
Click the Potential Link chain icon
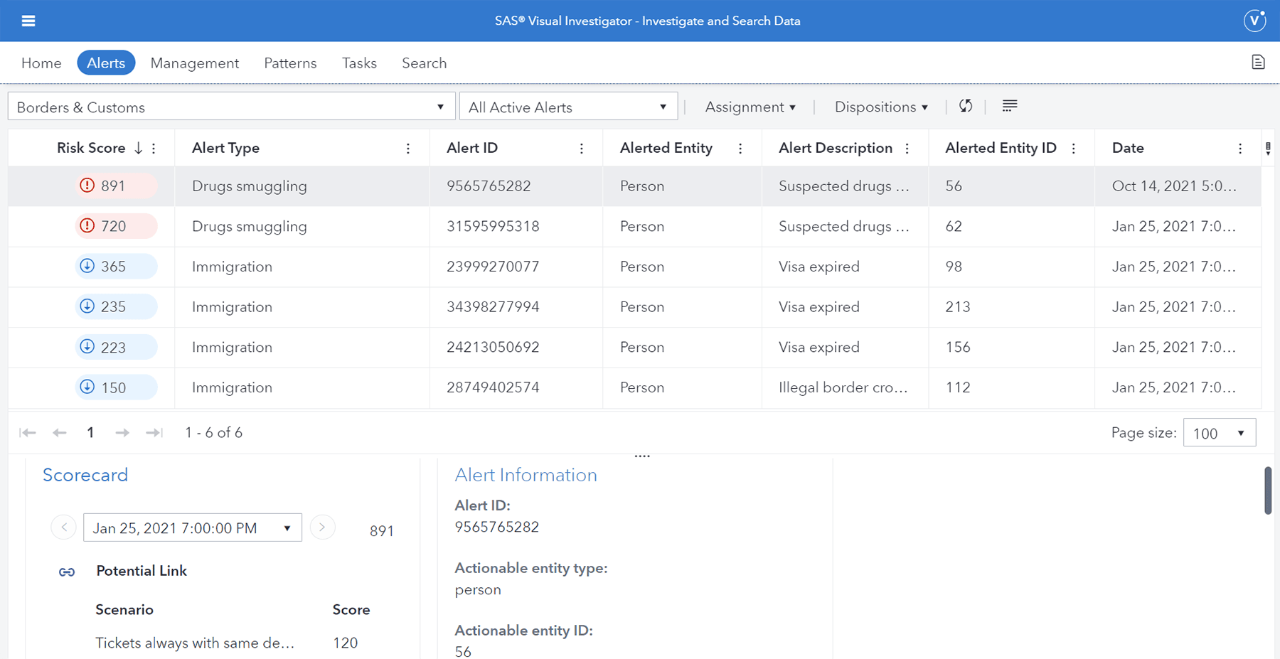[x=65, y=571]
